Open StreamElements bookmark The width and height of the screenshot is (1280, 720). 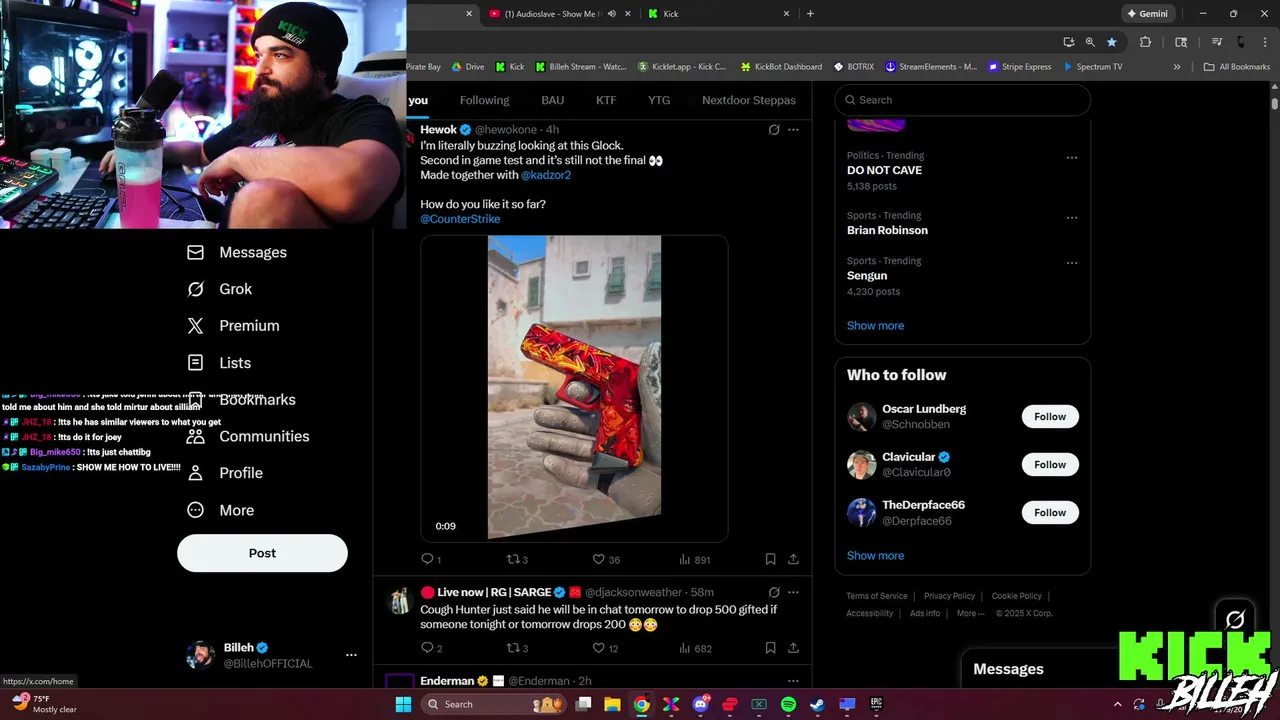point(931,67)
